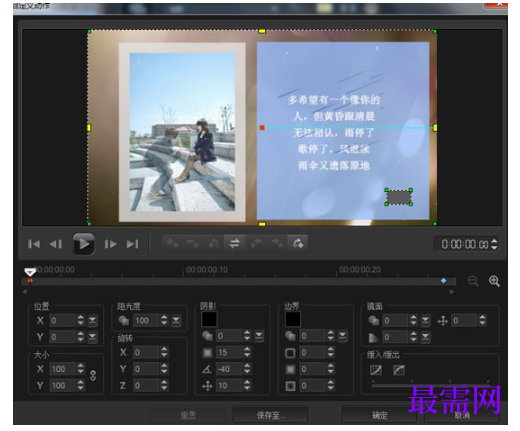Click the Rotation Z value field
The image size is (520, 431).
click(146, 385)
